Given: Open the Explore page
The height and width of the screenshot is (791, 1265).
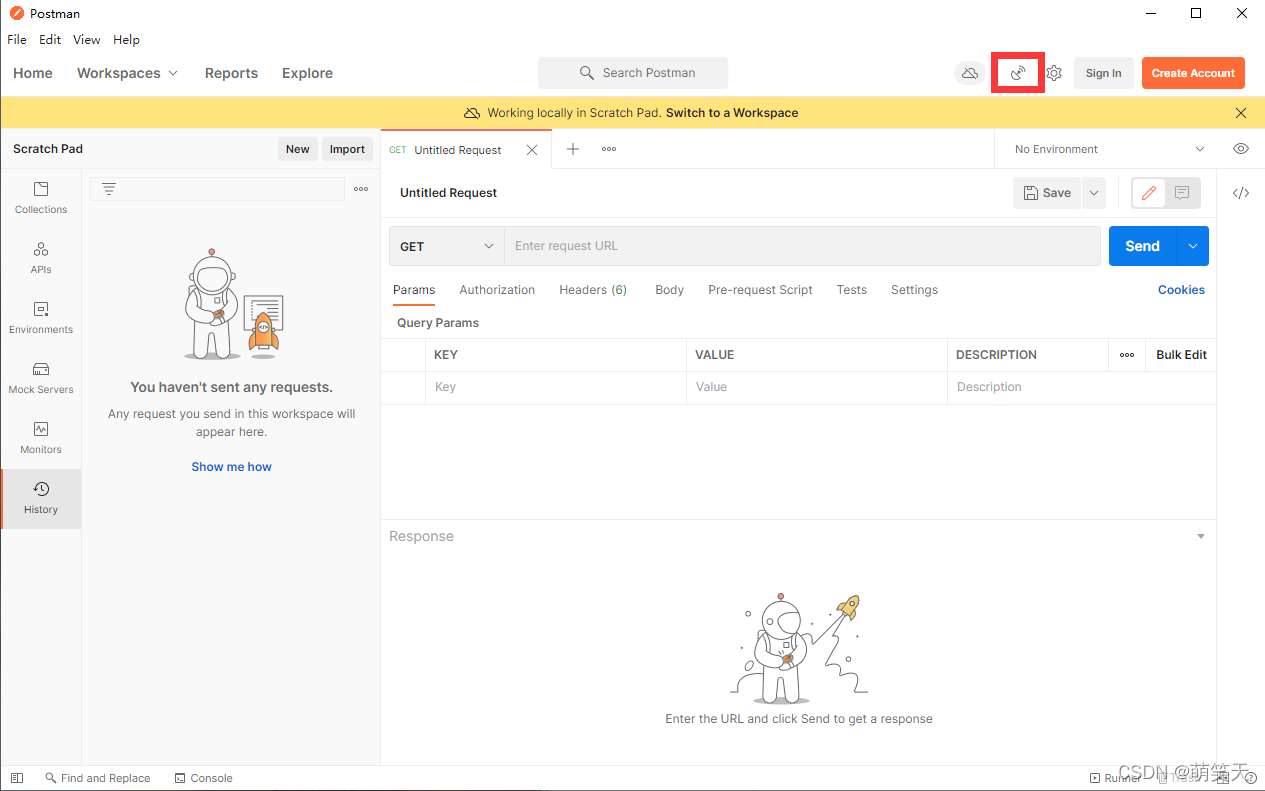Looking at the screenshot, I should tap(307, 73).
